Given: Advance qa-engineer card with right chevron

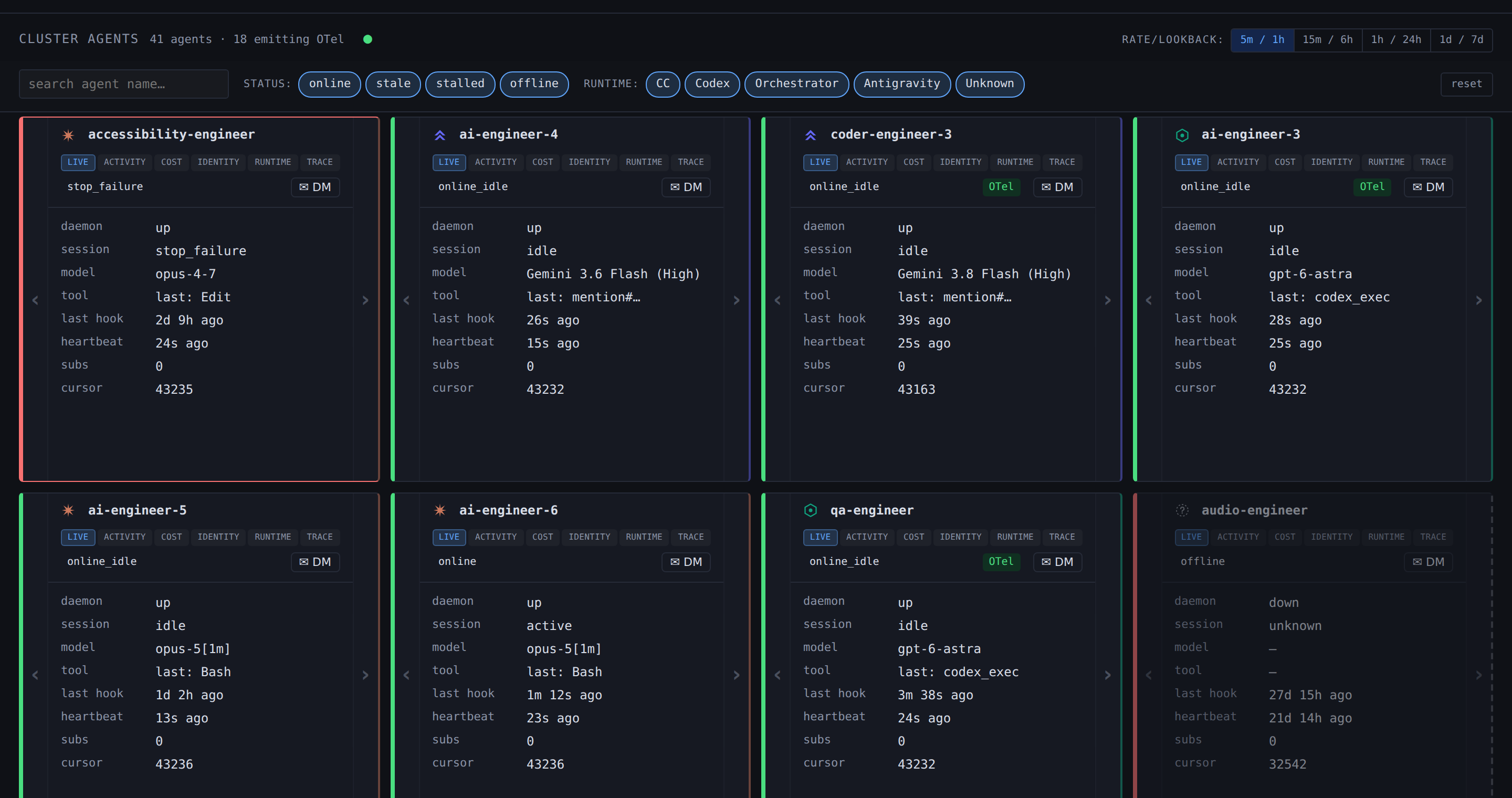Looking at the screenshot, I should tap(1108, 675).
